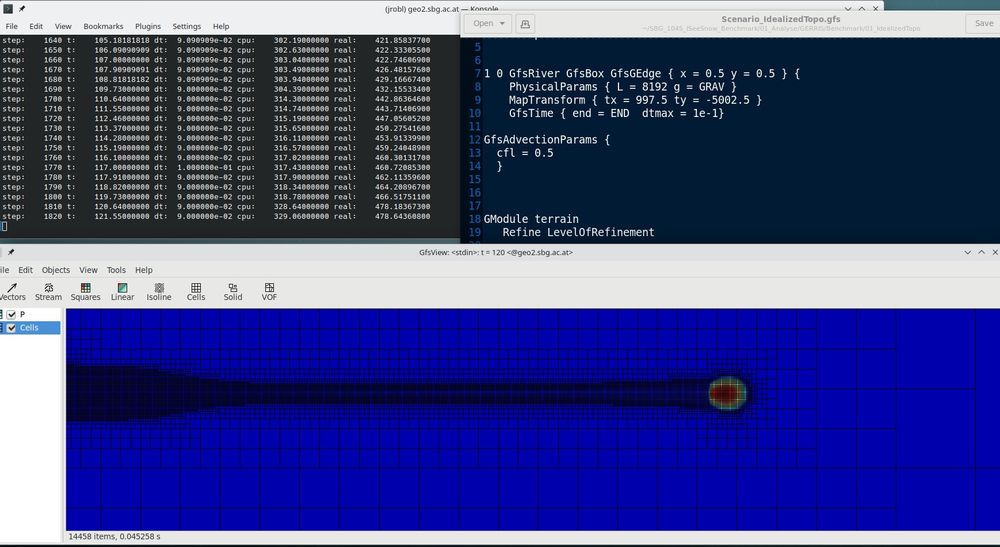Select the Cells row in object list
Screen dimensions: 1000x547
click(32, 328)
